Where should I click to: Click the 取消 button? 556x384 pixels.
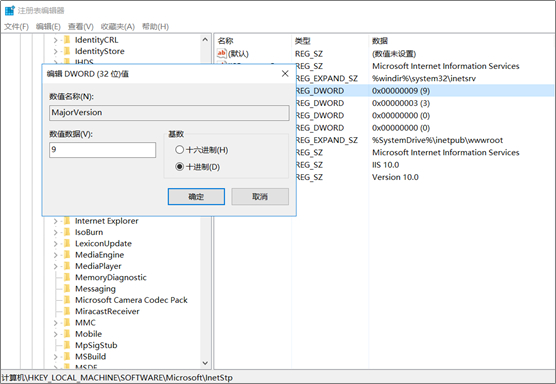coord(260,196)
